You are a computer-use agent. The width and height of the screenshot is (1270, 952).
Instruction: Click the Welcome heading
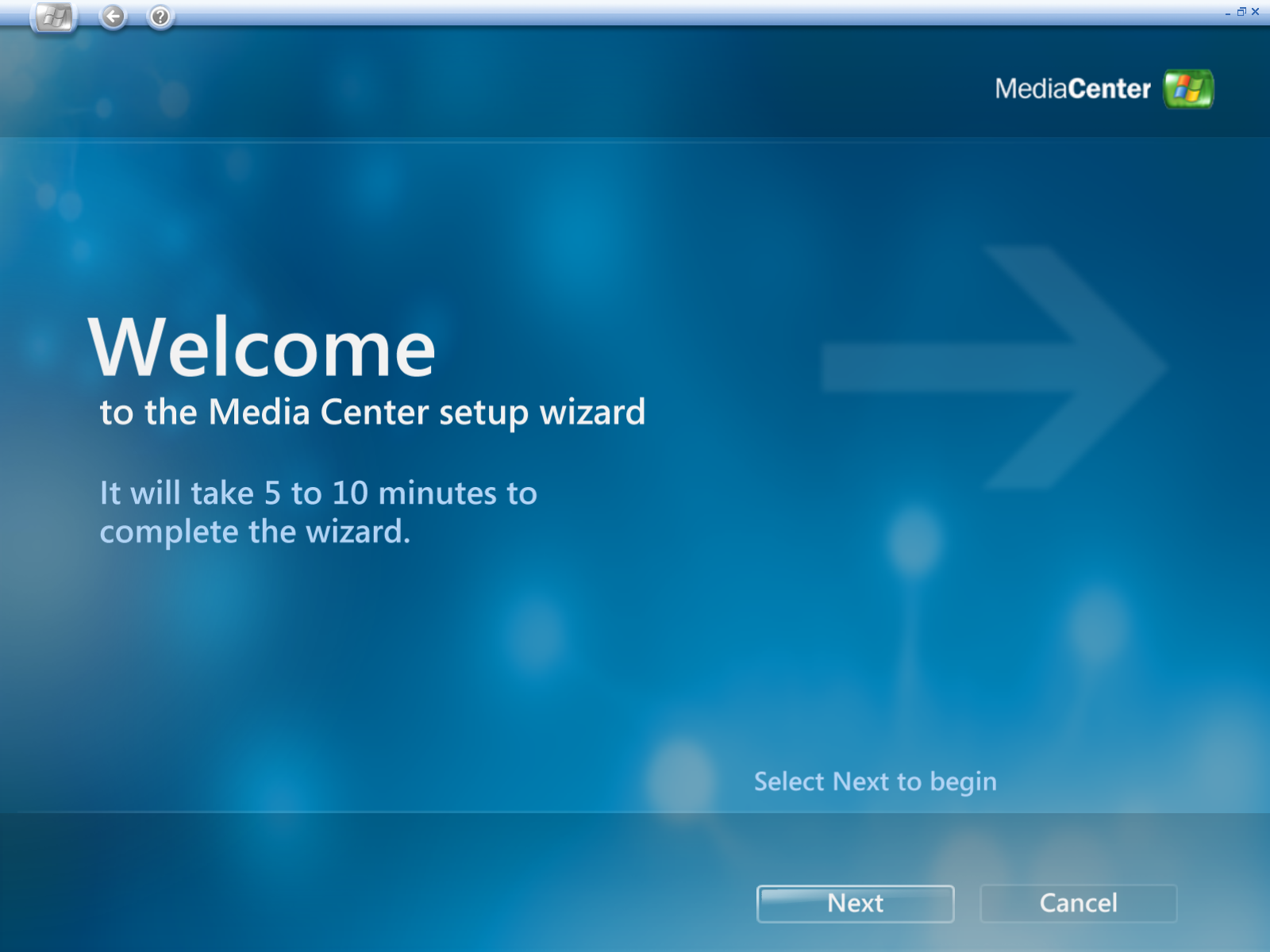coord(262,347)
